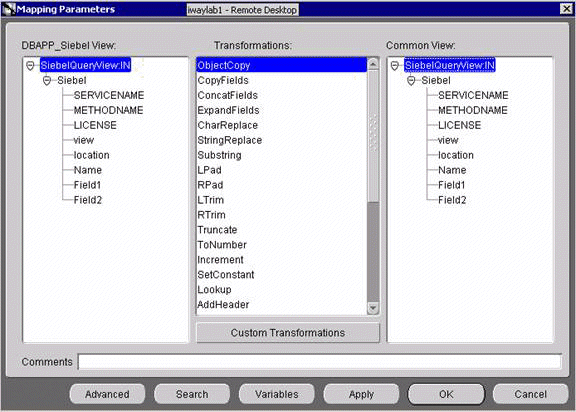Select Name in Common View tree

452,170
